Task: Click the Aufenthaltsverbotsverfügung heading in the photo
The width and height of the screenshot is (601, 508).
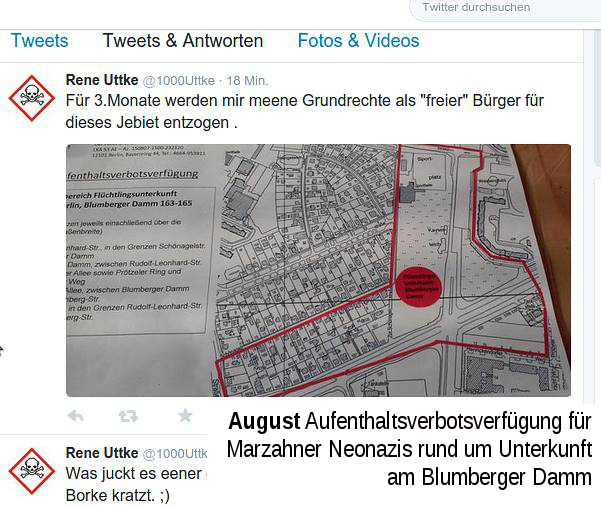Action: 133,174
